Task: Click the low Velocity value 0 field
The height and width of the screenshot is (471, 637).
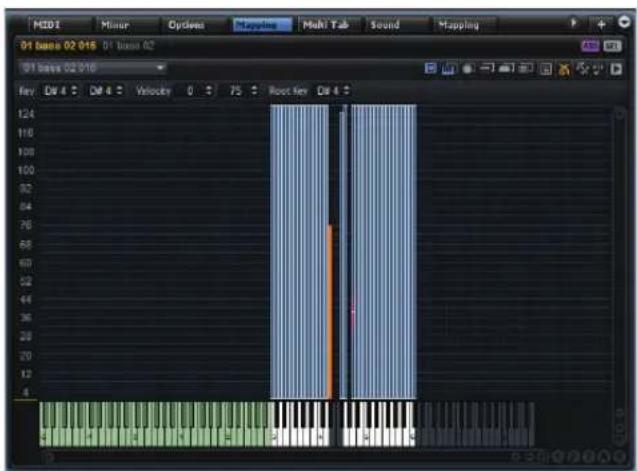Action: click(190, 91)
